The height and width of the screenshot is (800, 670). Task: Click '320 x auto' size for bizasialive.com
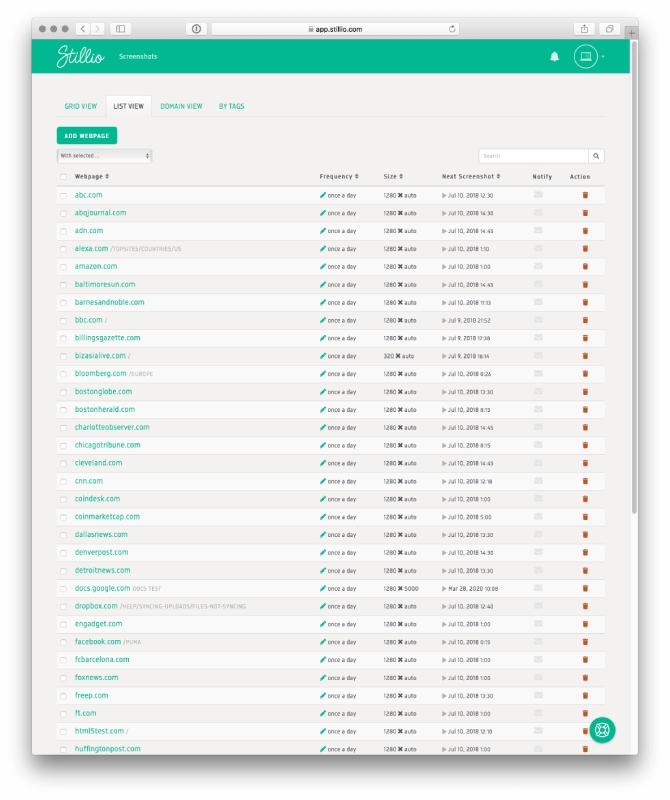click(x=399, y=356)
